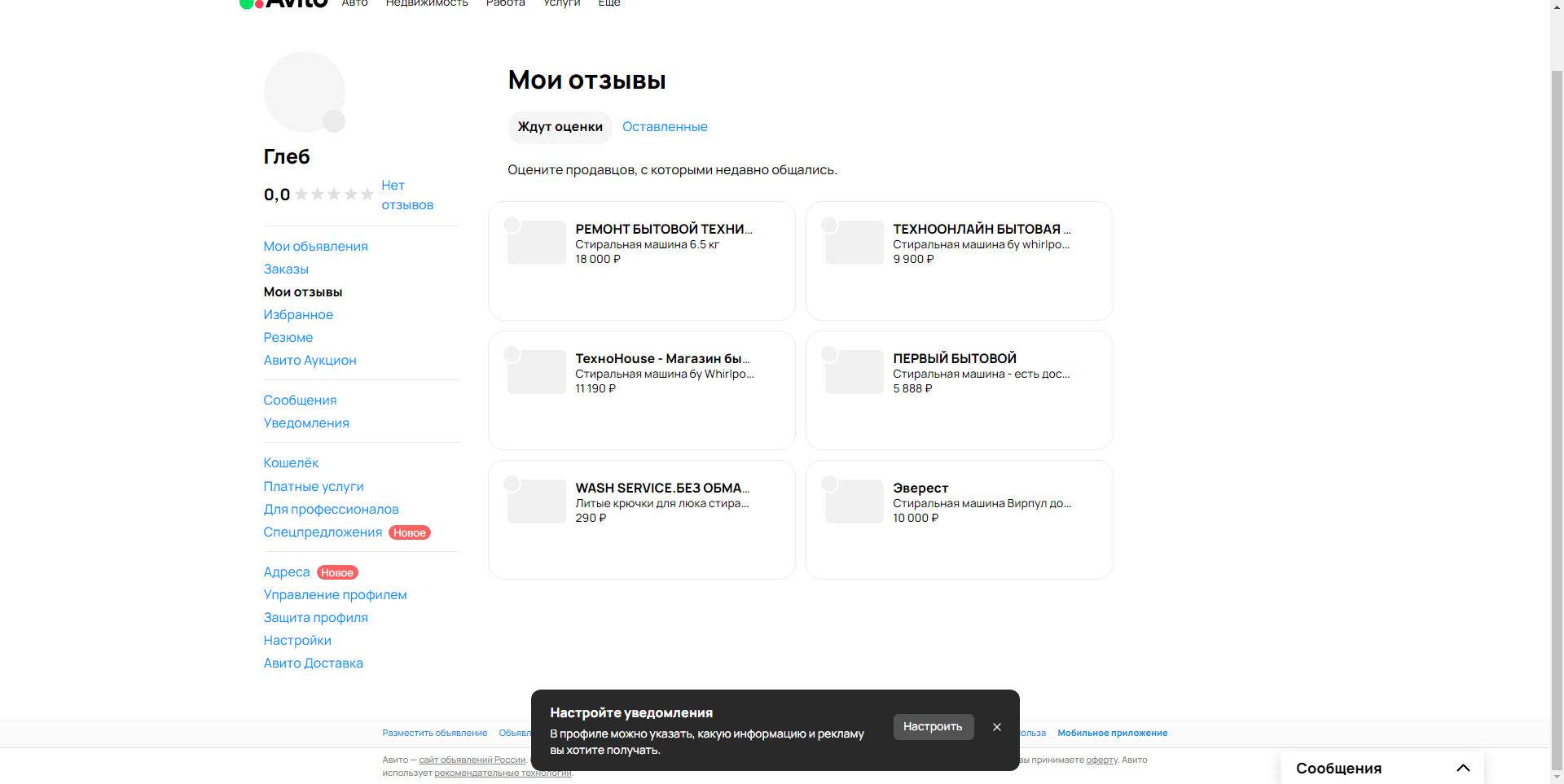Viewport: 1564px width, 784px height.
Task: Open the Авто menu item
Action: click(x=354, y=3)
